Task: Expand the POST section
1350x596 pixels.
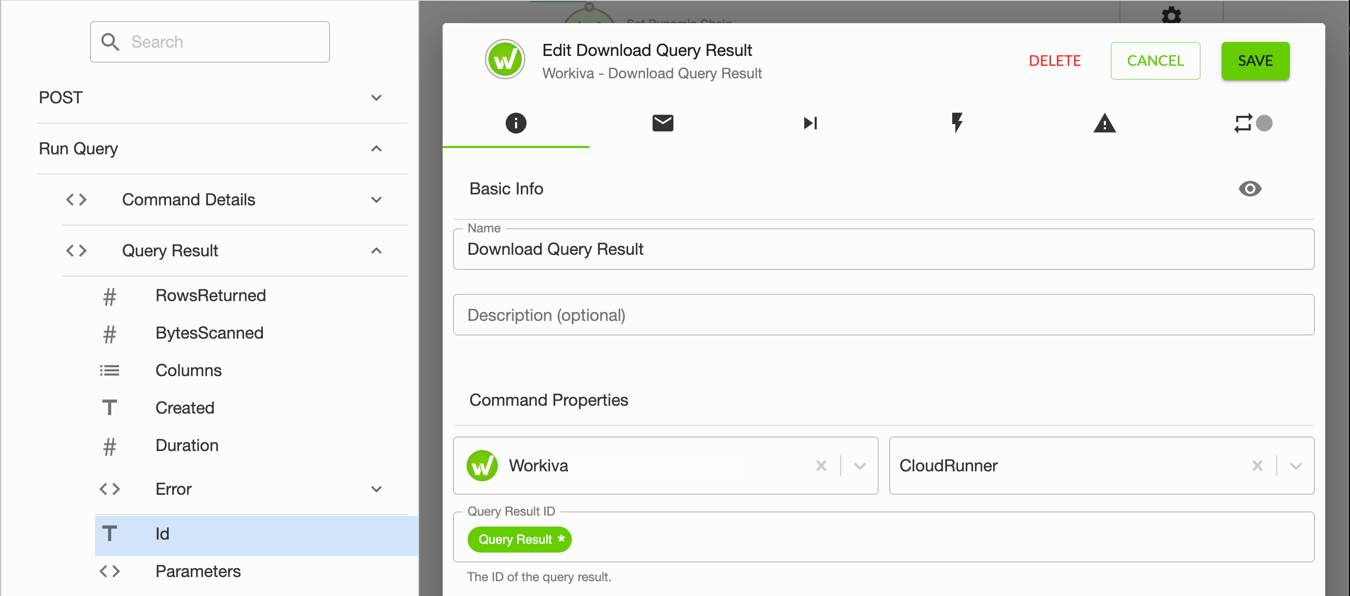Action: coord(376,98)
